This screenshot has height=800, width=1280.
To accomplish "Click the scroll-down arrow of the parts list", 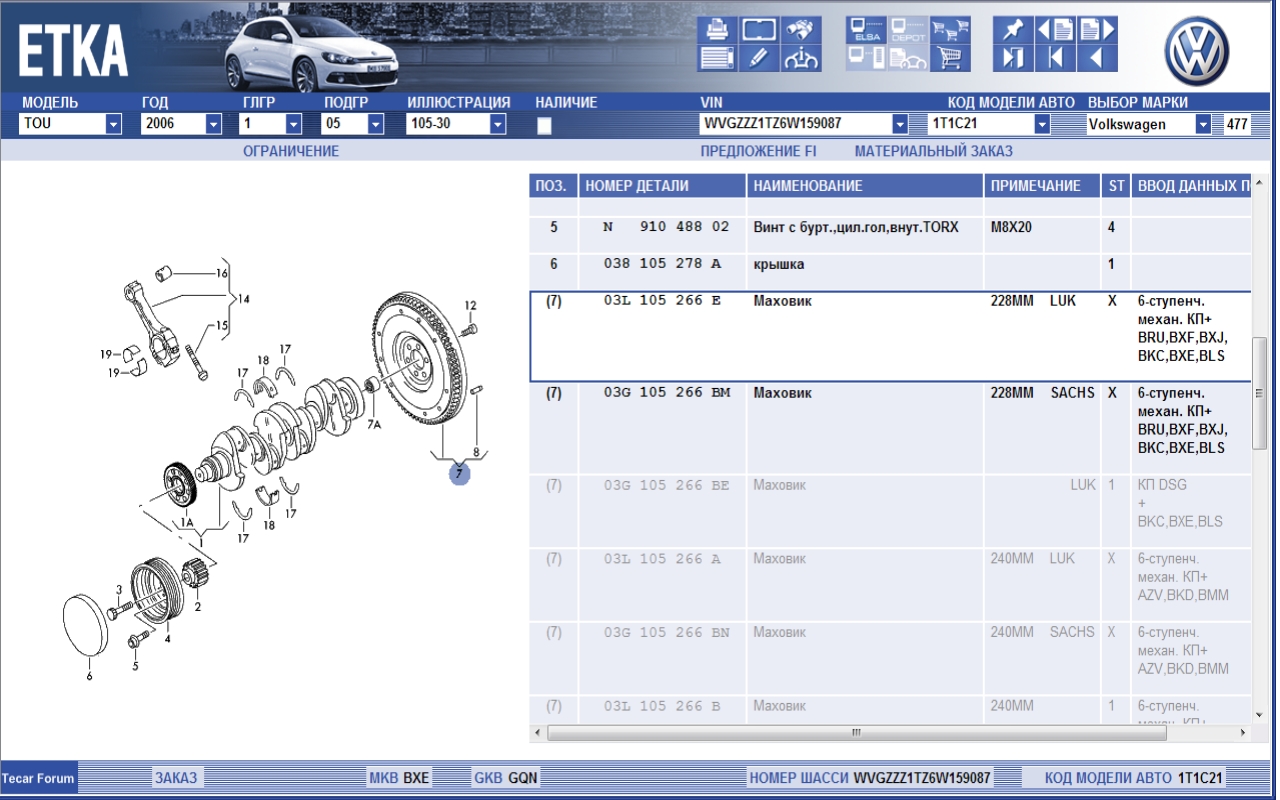I will tap(1259, 715).
